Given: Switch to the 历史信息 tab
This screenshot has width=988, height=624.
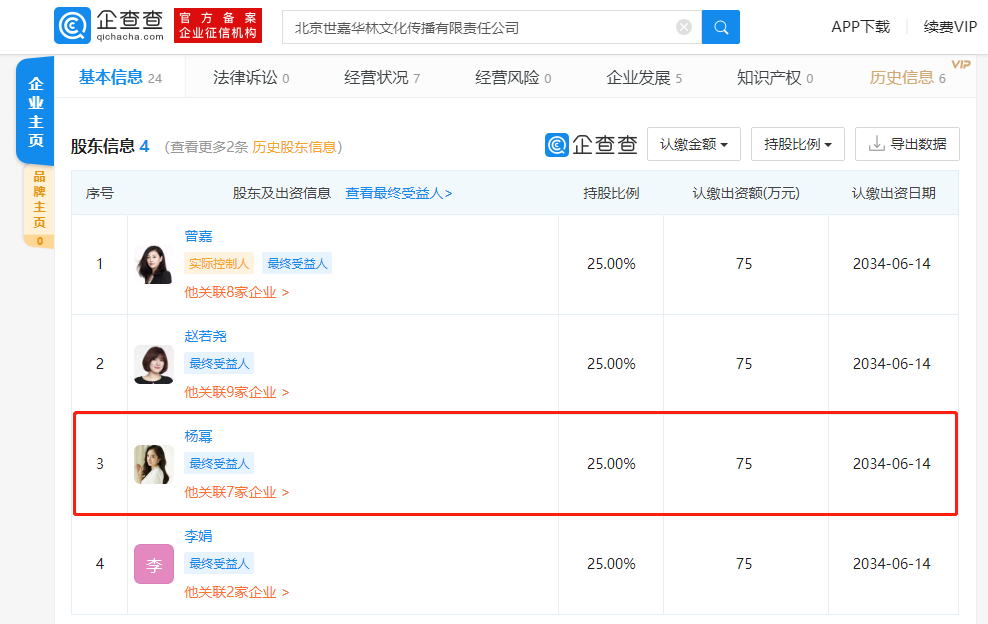Looking at the screenshot, I should (x=907, y=78).
